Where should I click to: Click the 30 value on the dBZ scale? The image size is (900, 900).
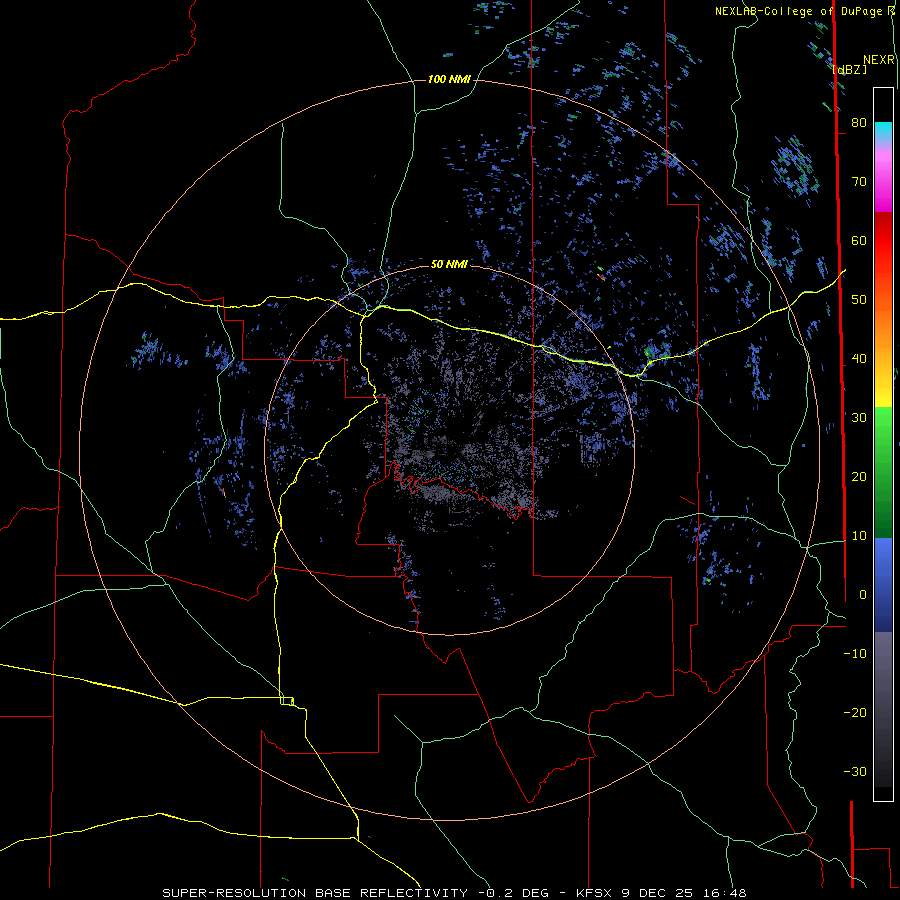pyautogui.click(x=859, y=418)
